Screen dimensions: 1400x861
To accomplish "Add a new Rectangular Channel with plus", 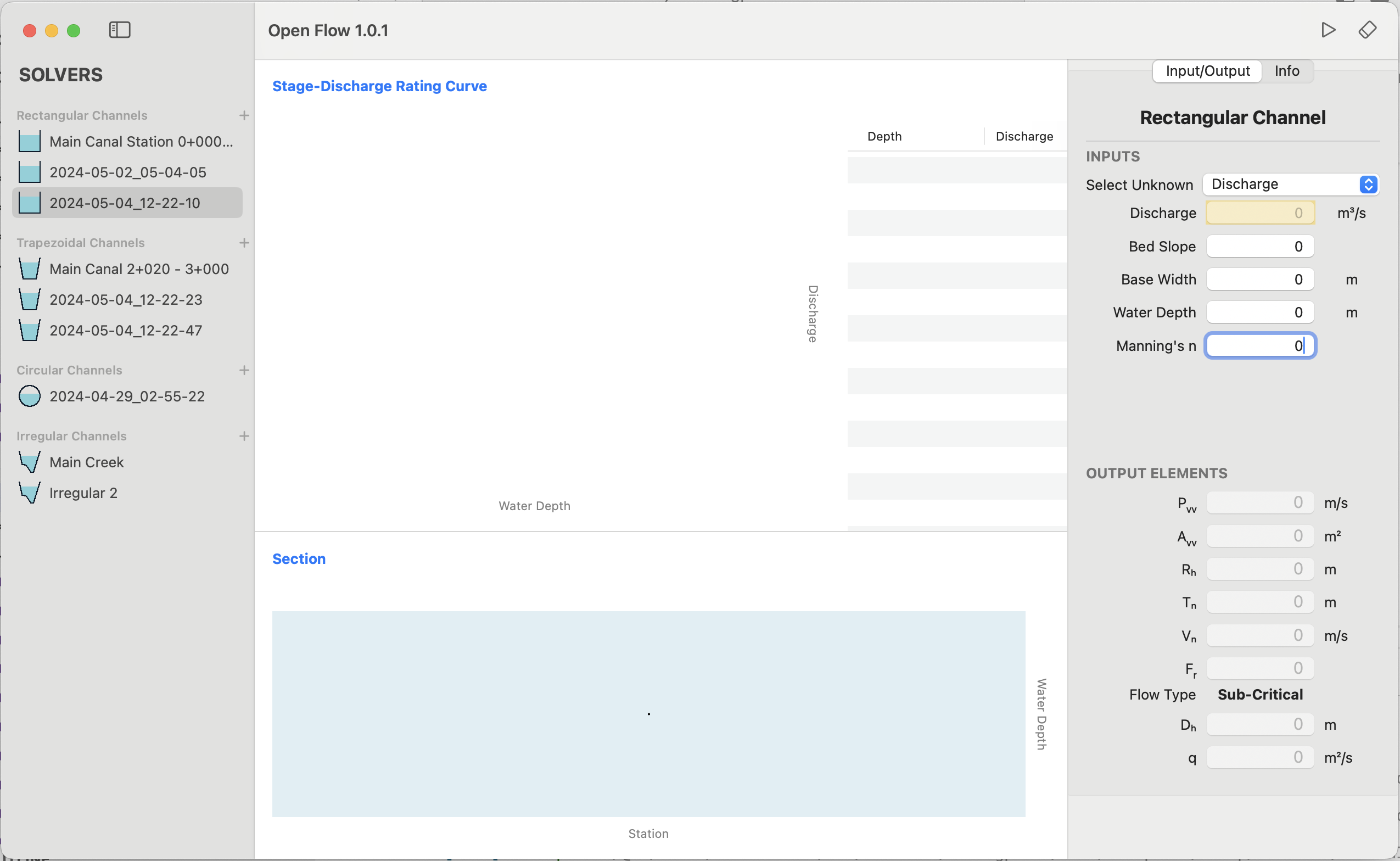I will (x=244, y=116).
